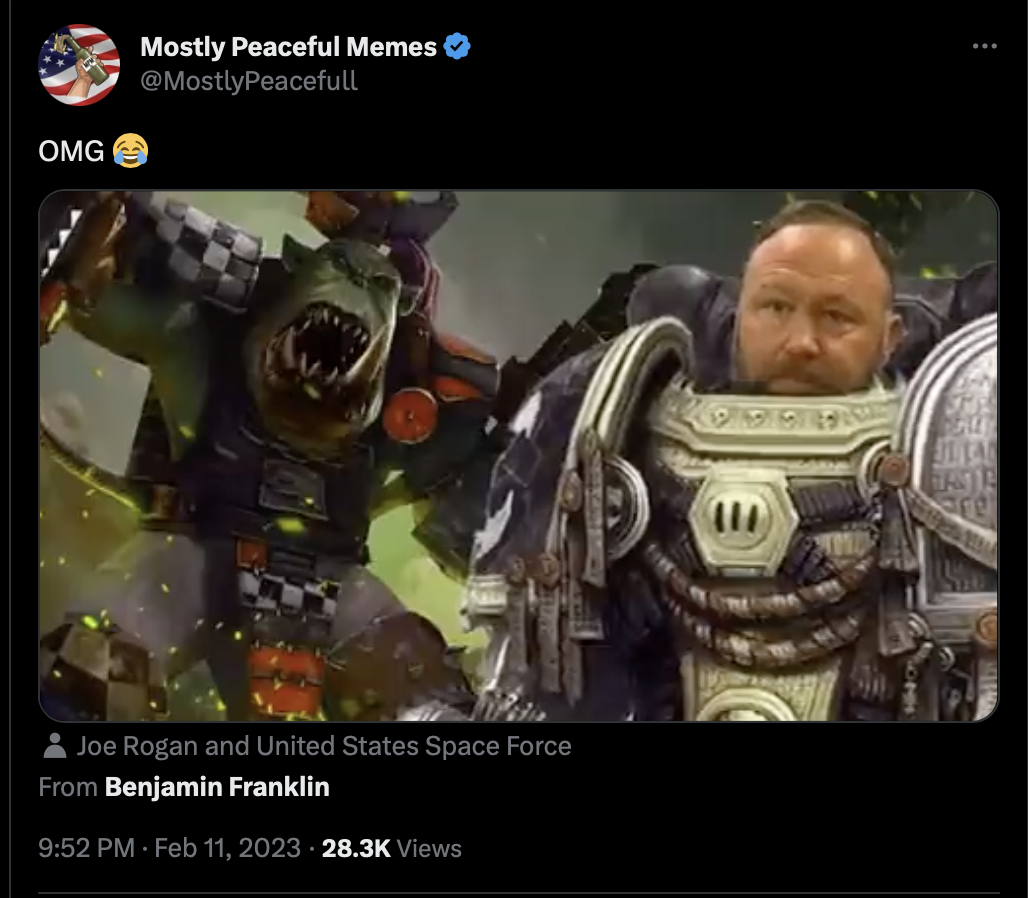1028x898 pixels.
Task: Click the 9:52 PM timestamp
Action: [x=87, y=848]
